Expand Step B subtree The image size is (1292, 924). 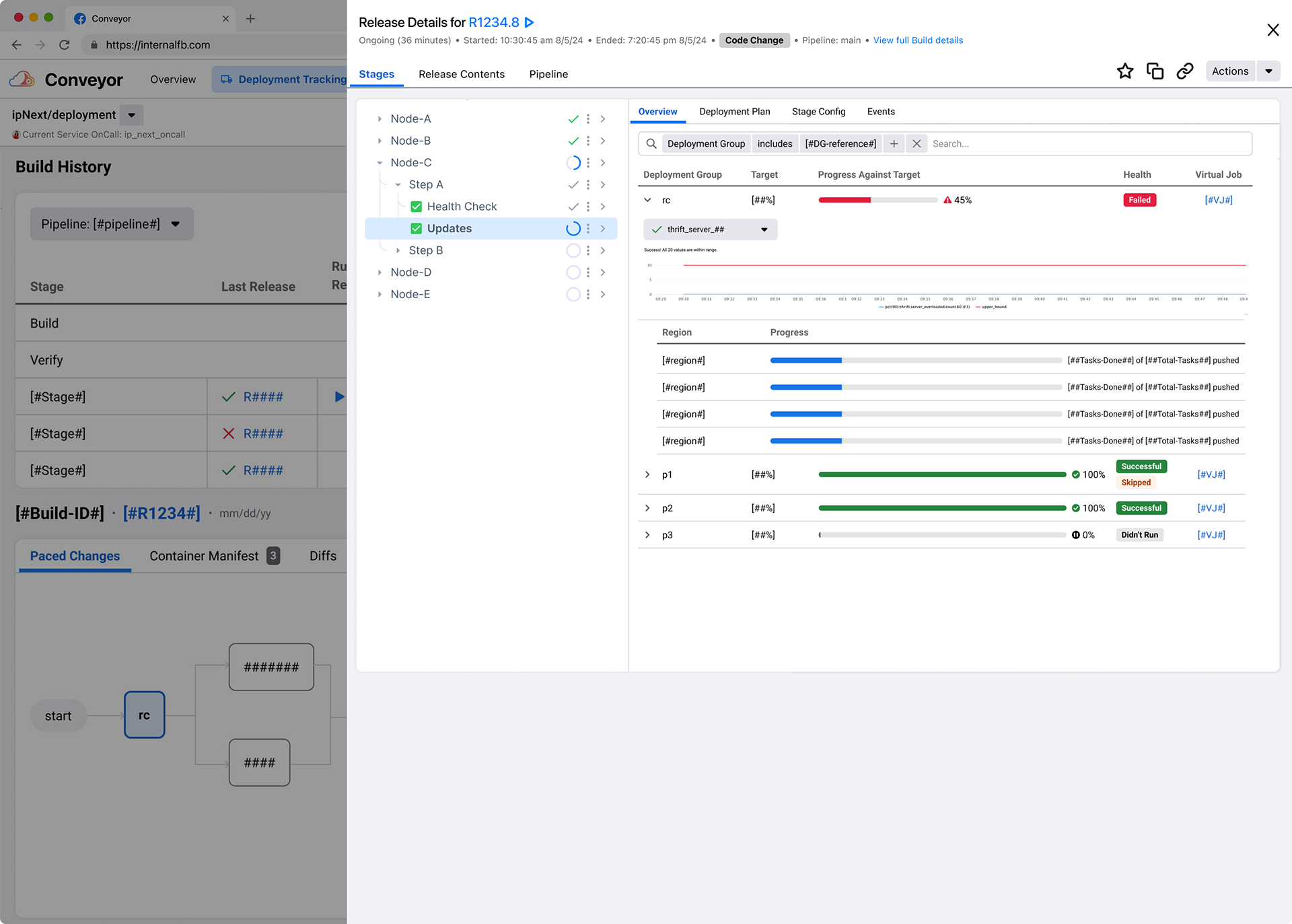pyautogui.click(x=398, y=250)
